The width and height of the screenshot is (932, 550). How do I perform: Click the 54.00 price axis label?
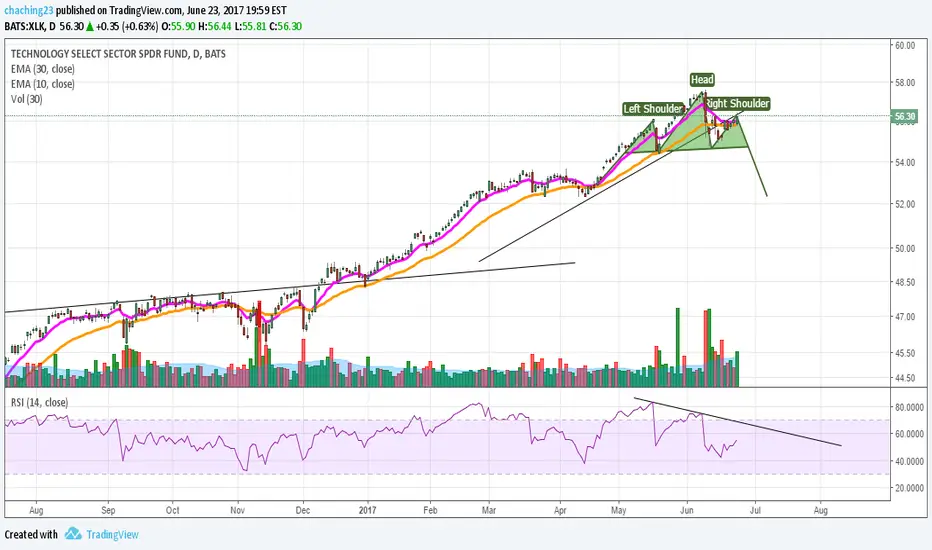coord(905,162)
